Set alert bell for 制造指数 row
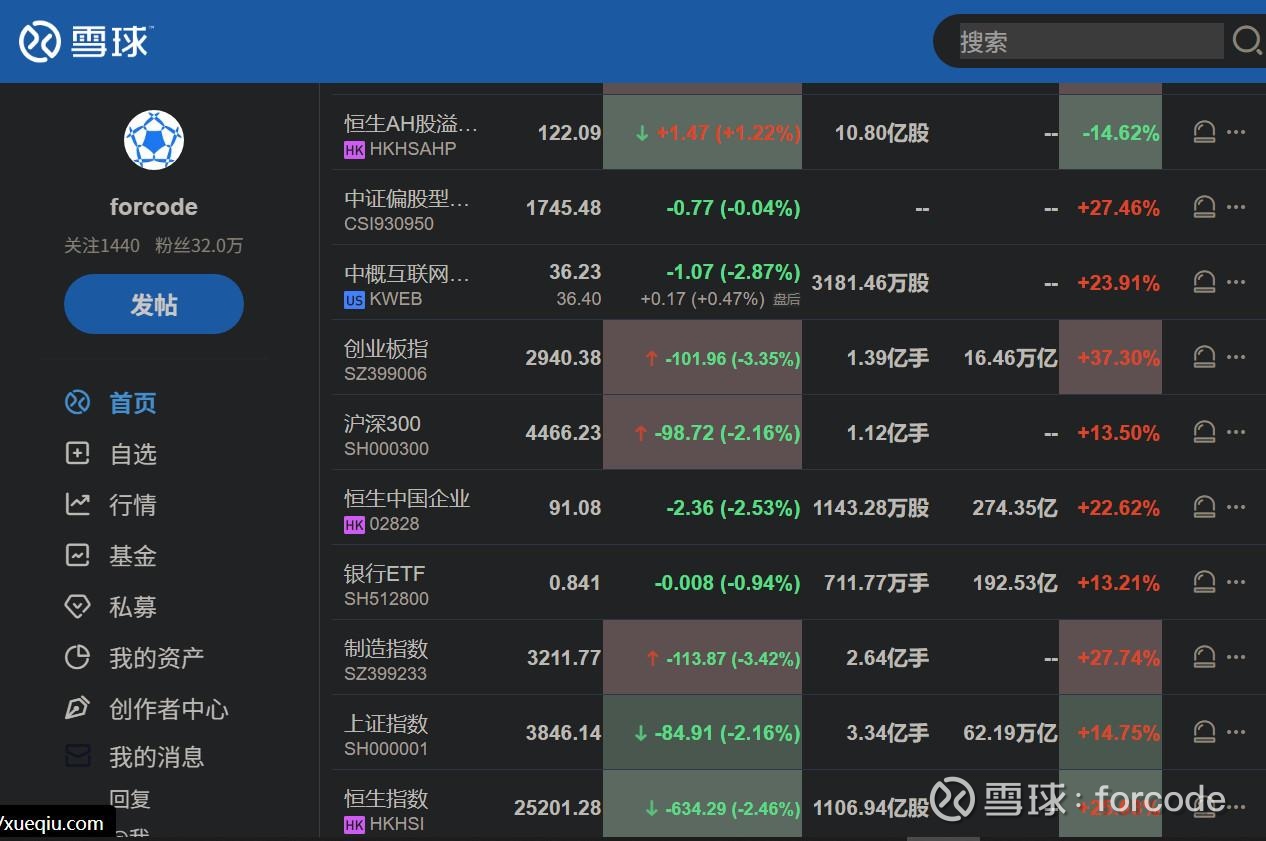The image size is (1266, 841). coord(1205,657)
